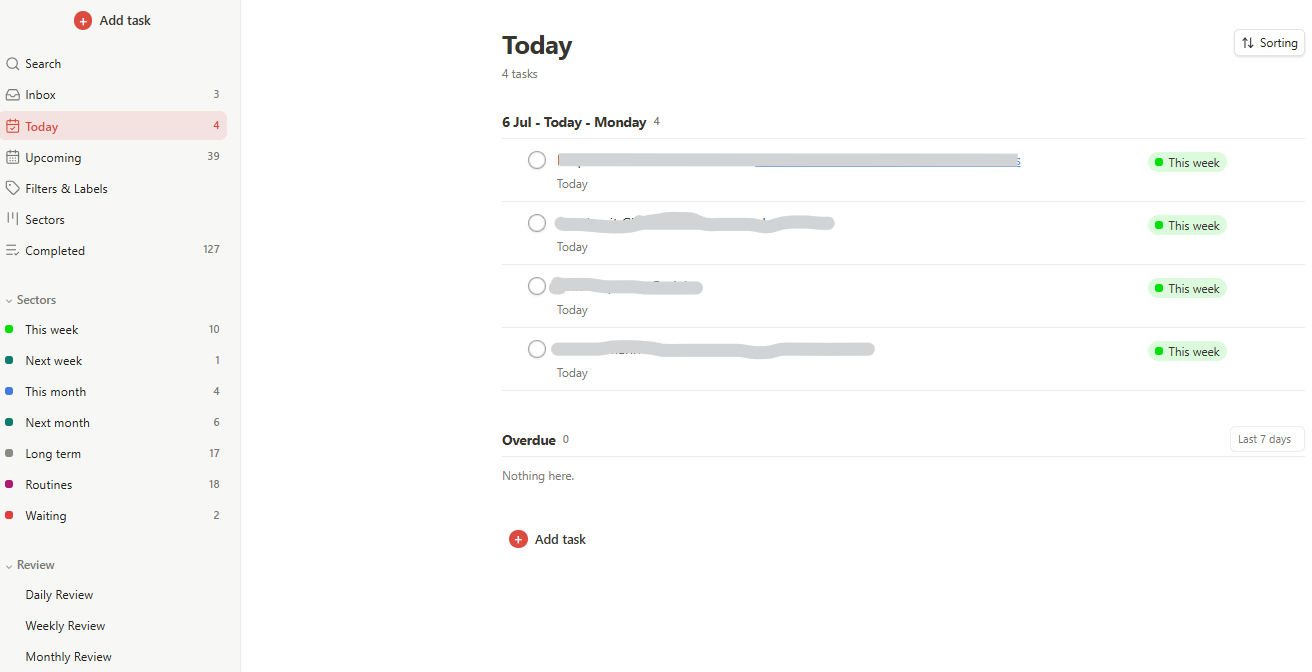Mark the first task's checkbox complete
The width and height of the screenshot is (1312, 672).
pyautogui.click(x=537, y=160)
